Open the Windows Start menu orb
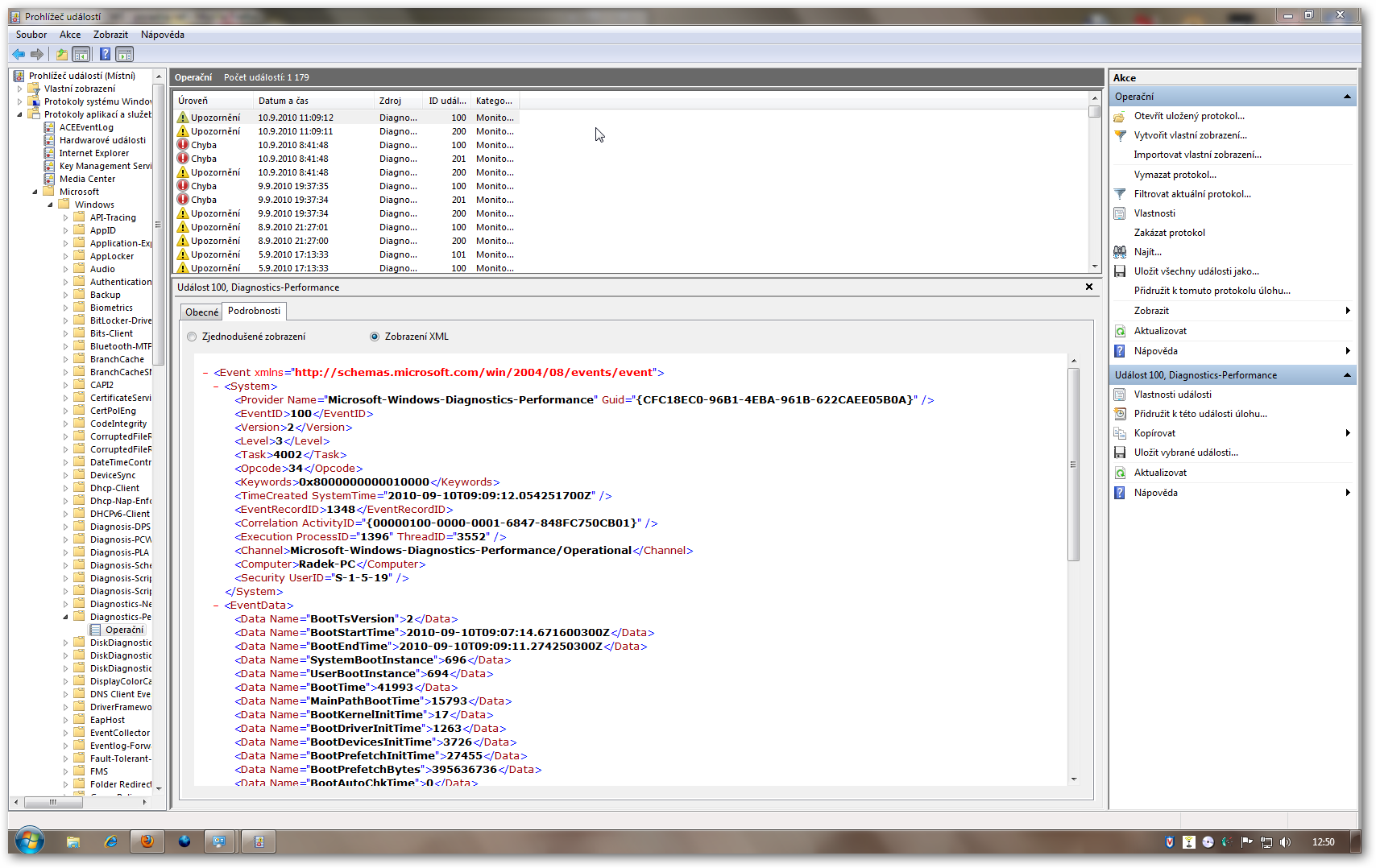 coord(30,841)
